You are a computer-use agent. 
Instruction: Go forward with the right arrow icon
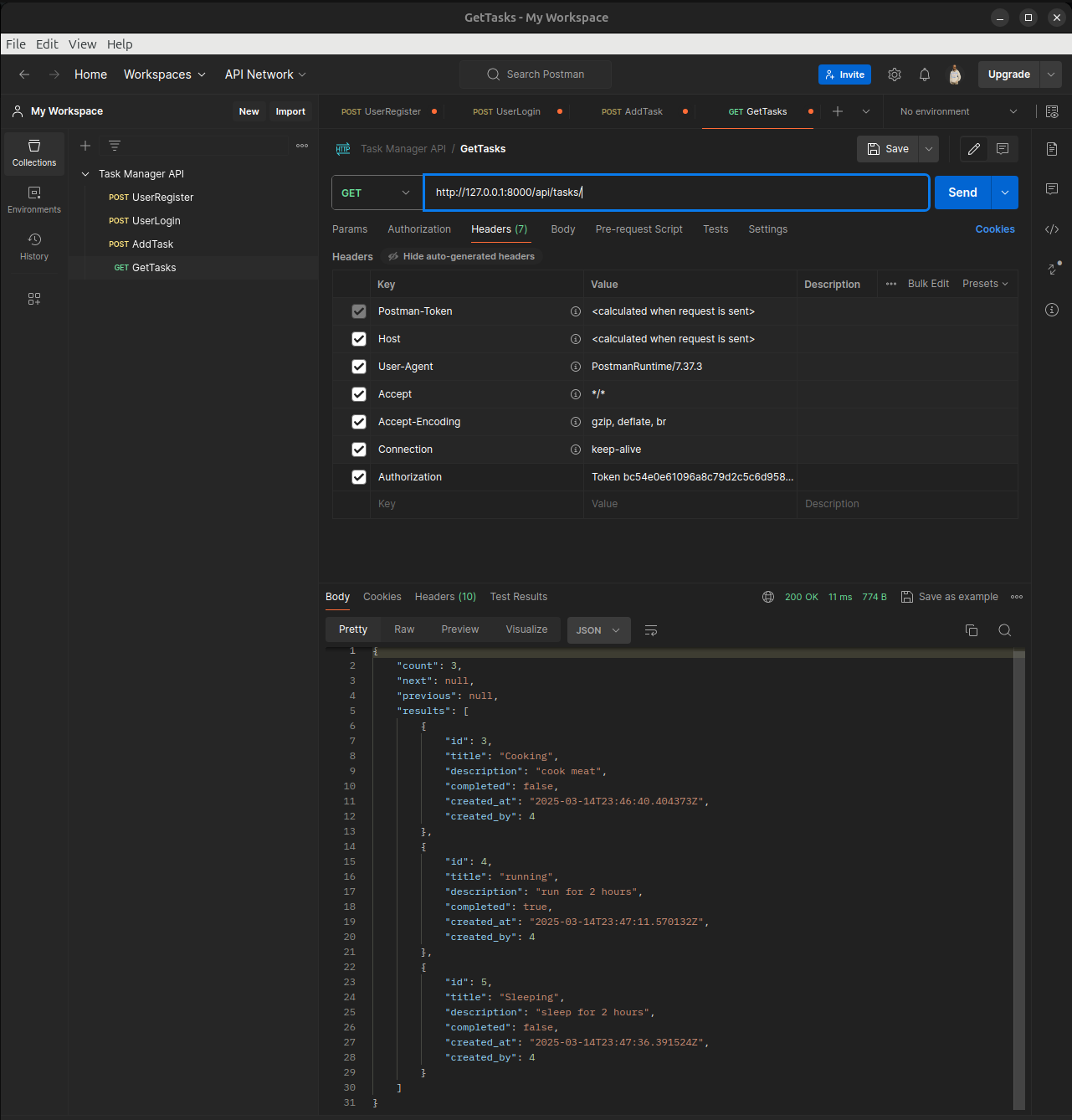tap(54, 74)
